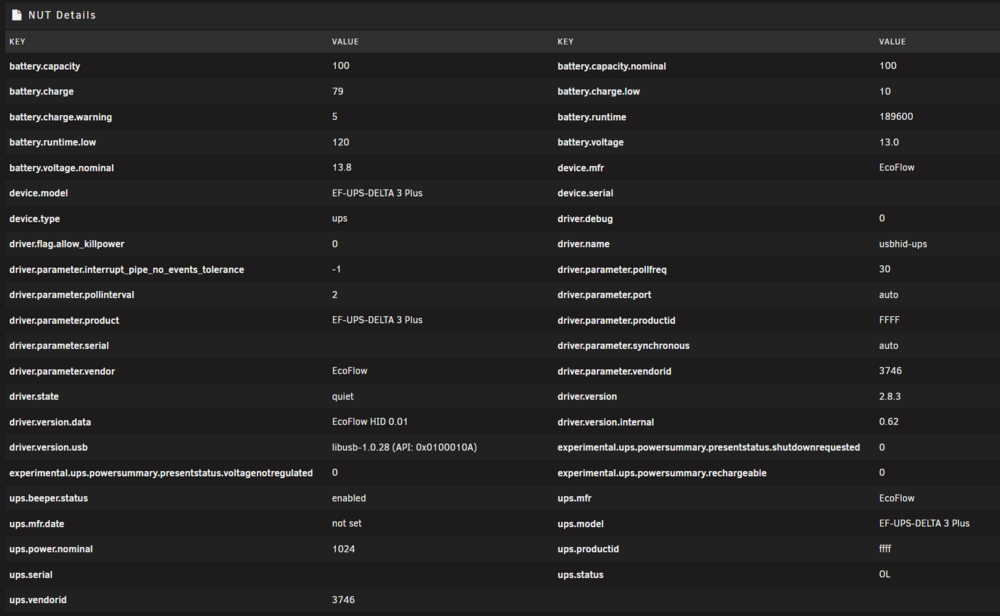Click the usbhid-ups driver name value
1000x616 pixels.
pyautogui.click(x=903, y=244)
